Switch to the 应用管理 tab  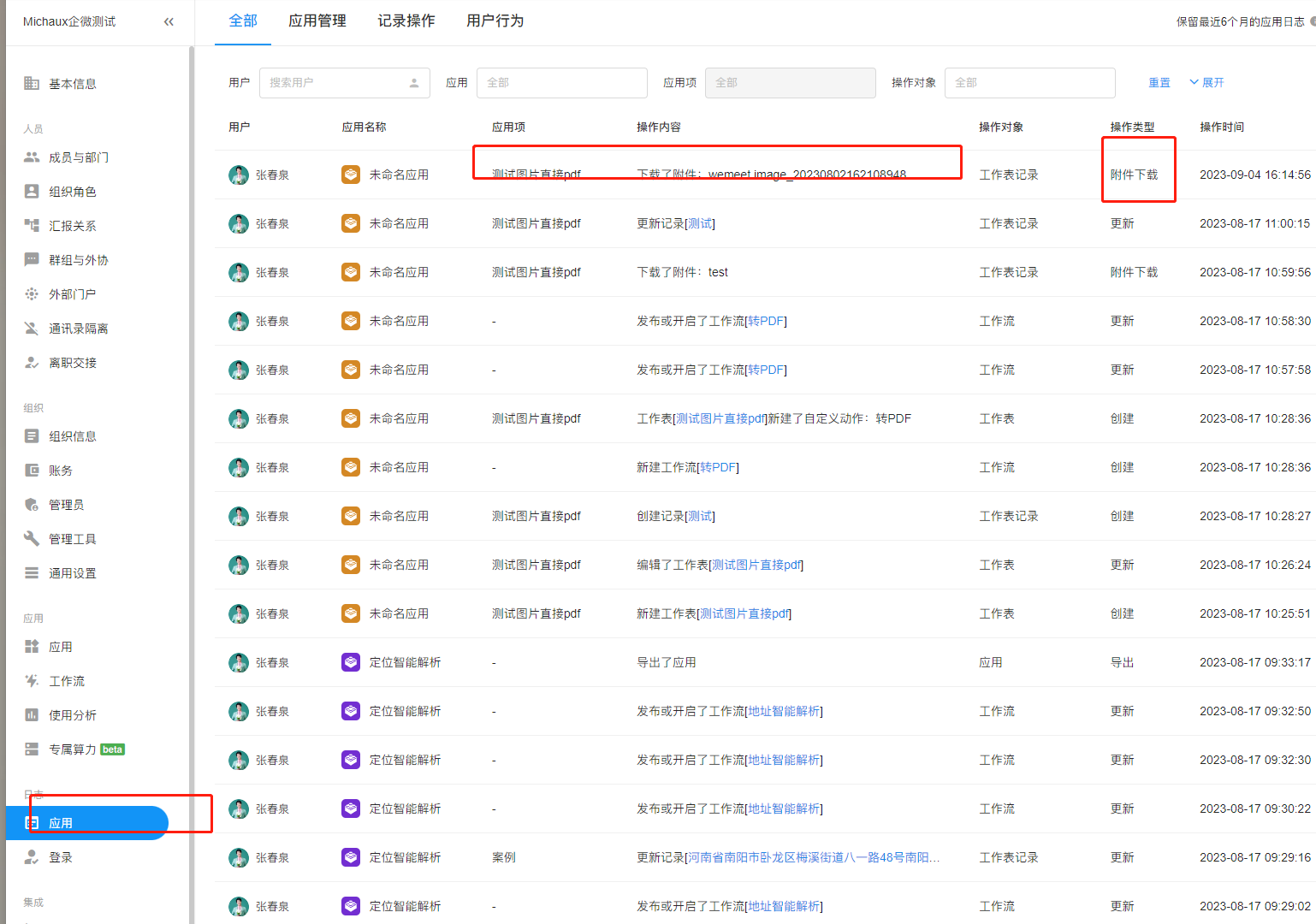click(317, 21)
